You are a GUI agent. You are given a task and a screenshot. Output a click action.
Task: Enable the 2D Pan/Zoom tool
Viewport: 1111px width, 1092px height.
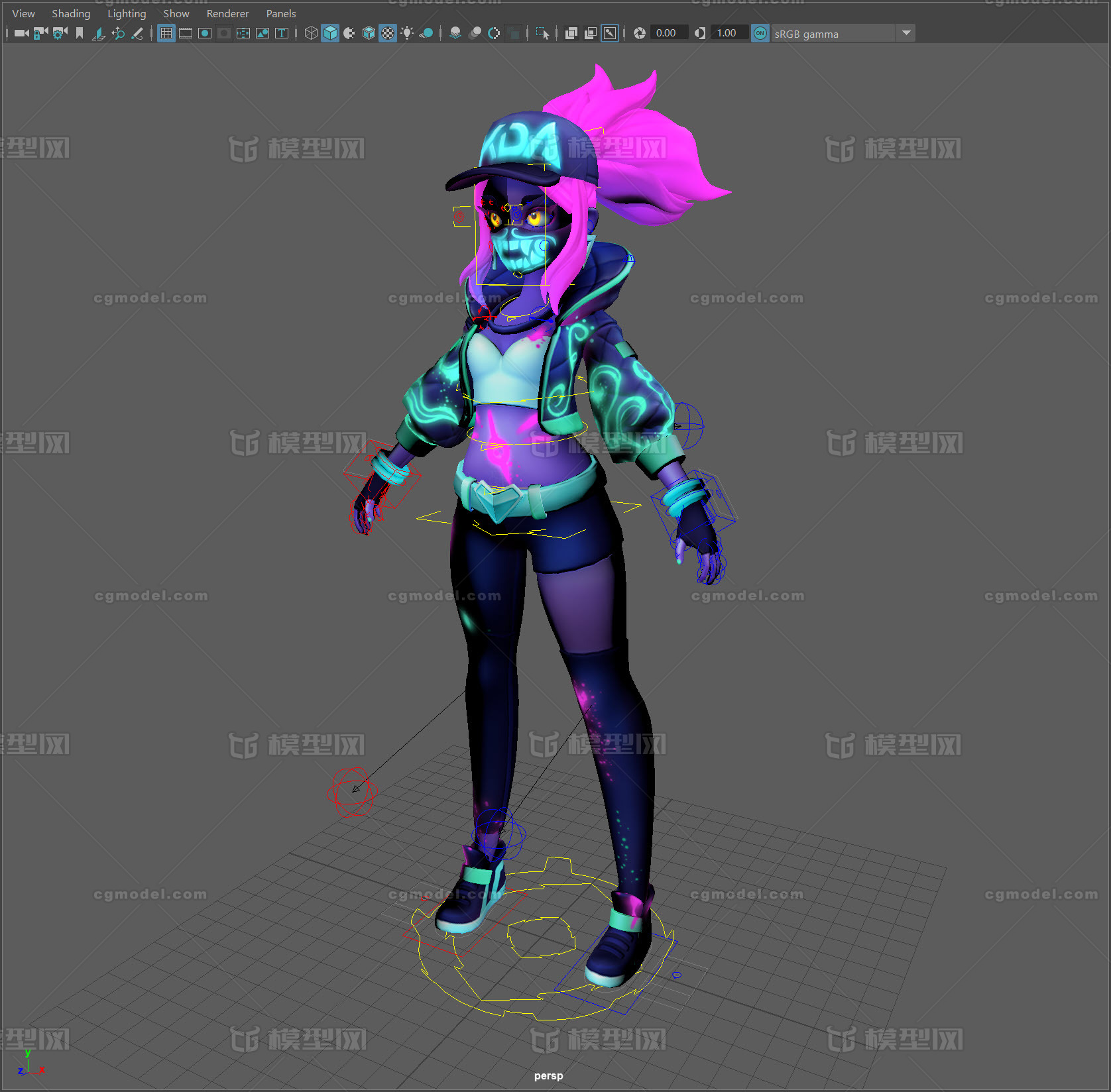118,33
